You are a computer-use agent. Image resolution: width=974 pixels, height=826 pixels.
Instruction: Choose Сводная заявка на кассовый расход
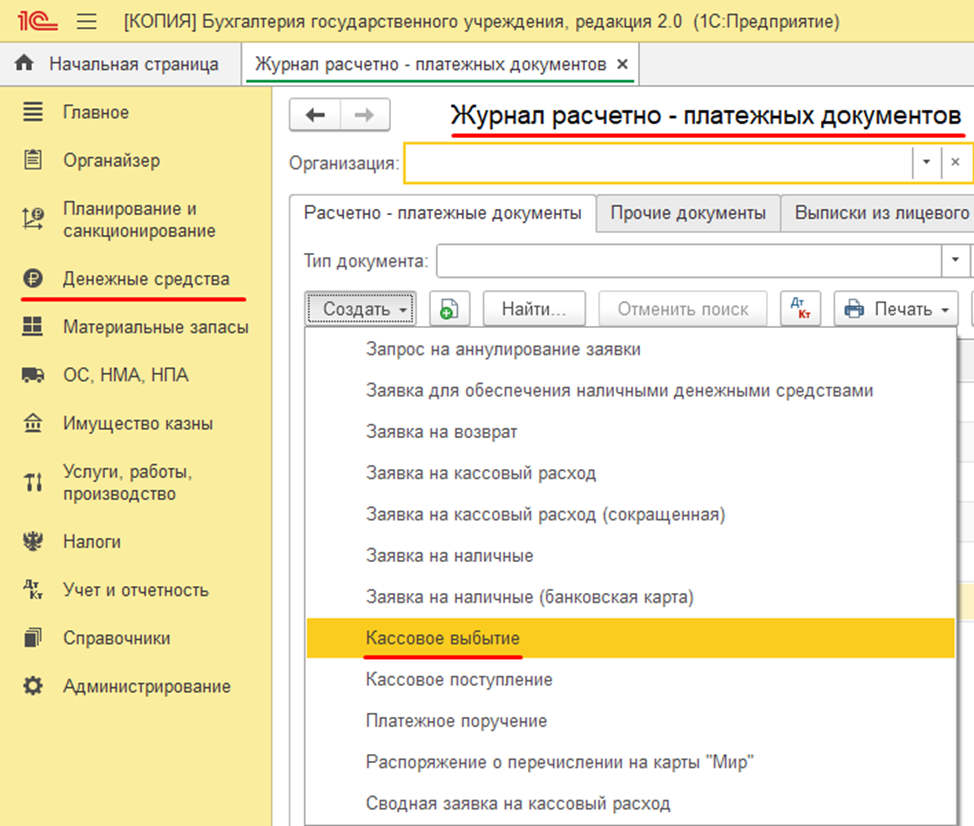[630, 803]
